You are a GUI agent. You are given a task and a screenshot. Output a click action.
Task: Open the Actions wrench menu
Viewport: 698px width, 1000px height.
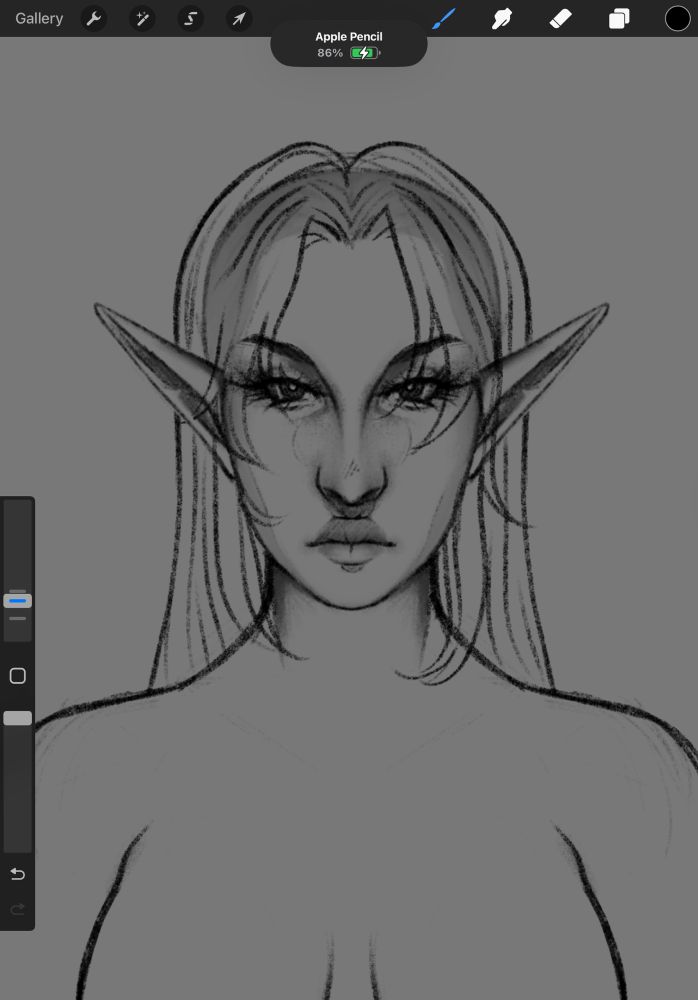[x=94, y=18]
